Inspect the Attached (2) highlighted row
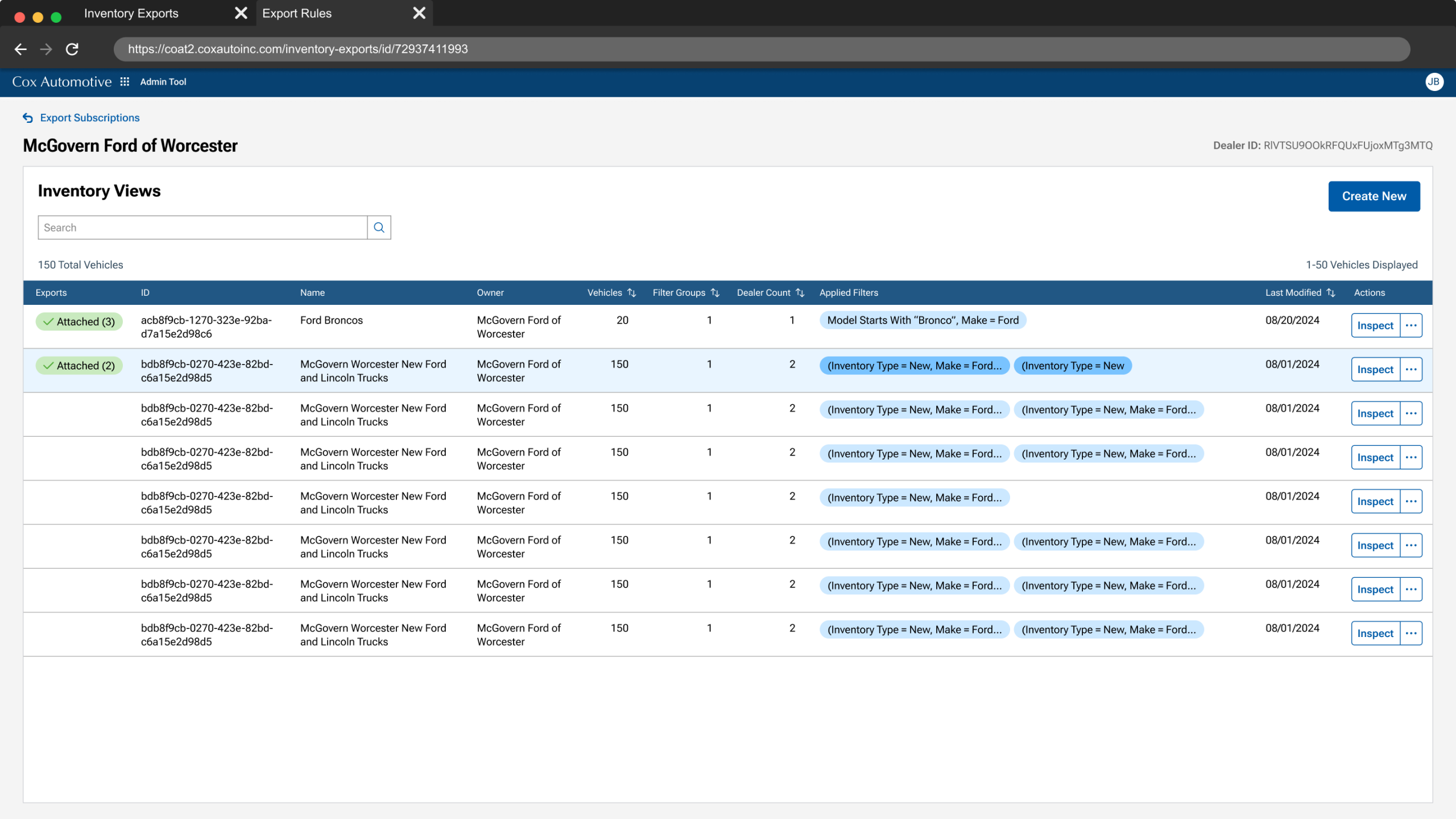Viewport: 1456px width, 819px height. pyautogui.click(x=1375, y=369)
